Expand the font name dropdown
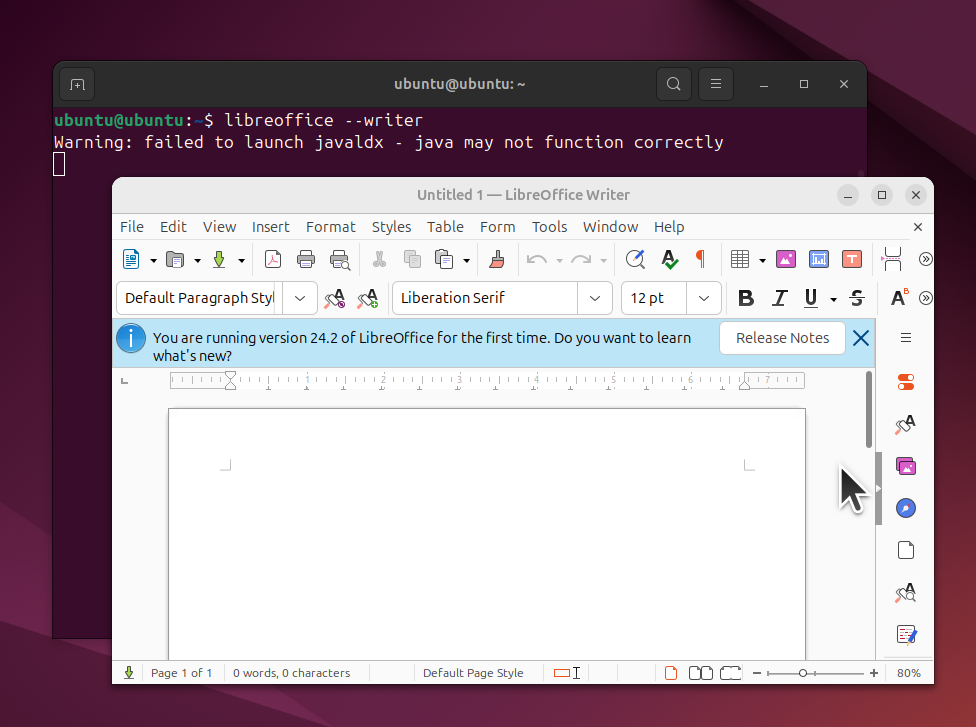The height and width of the screenshot is (727, 976). coord(595,298)
